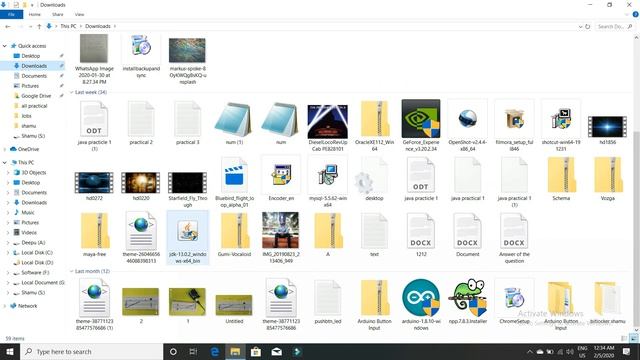Switch to the Home ribbon tab
The height and width of the screenshot is (360, 640).
tap(35, 14)
